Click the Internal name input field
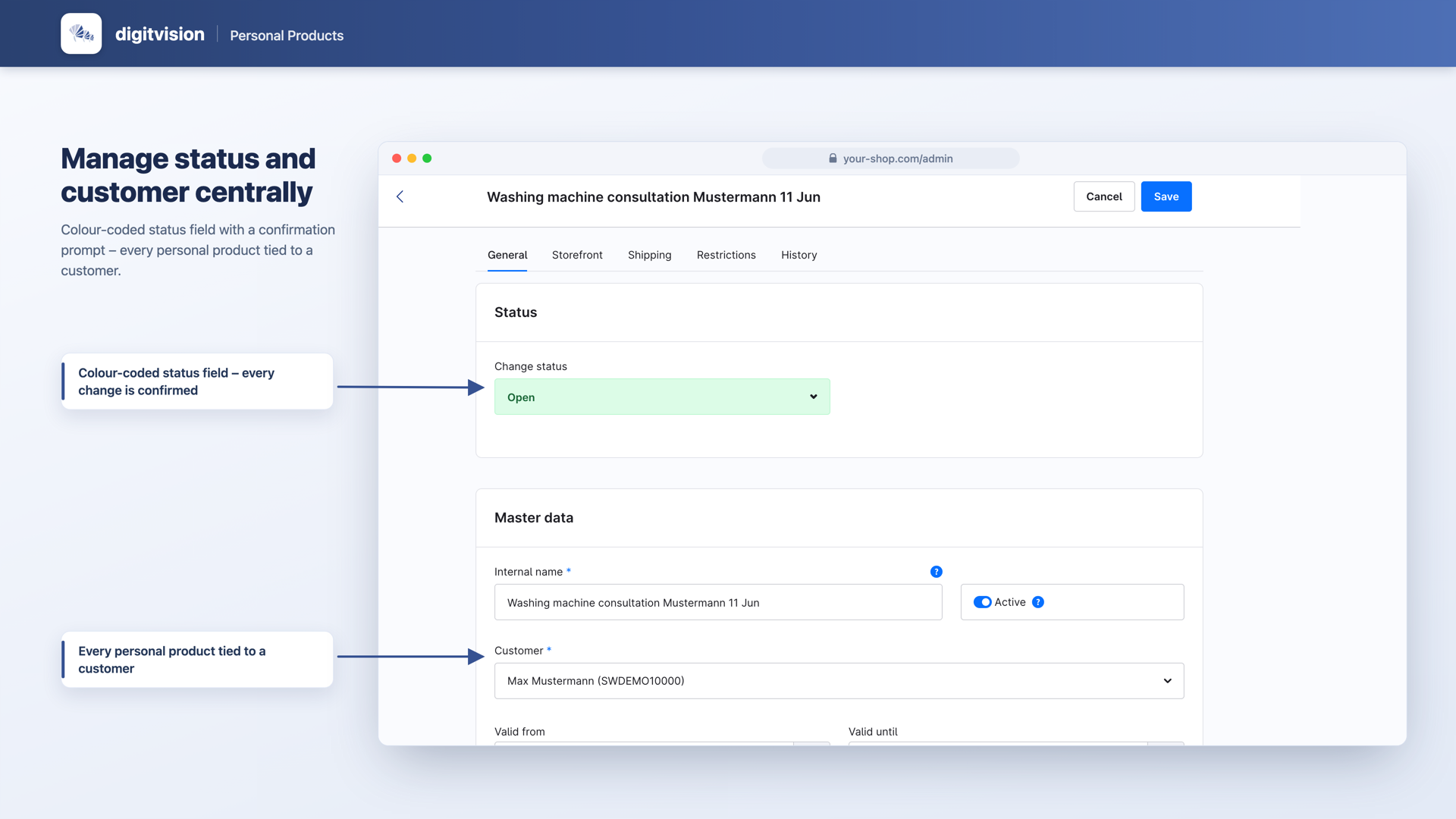The height and width of the screenshot is (819, 1456). [x=718, y=602]
